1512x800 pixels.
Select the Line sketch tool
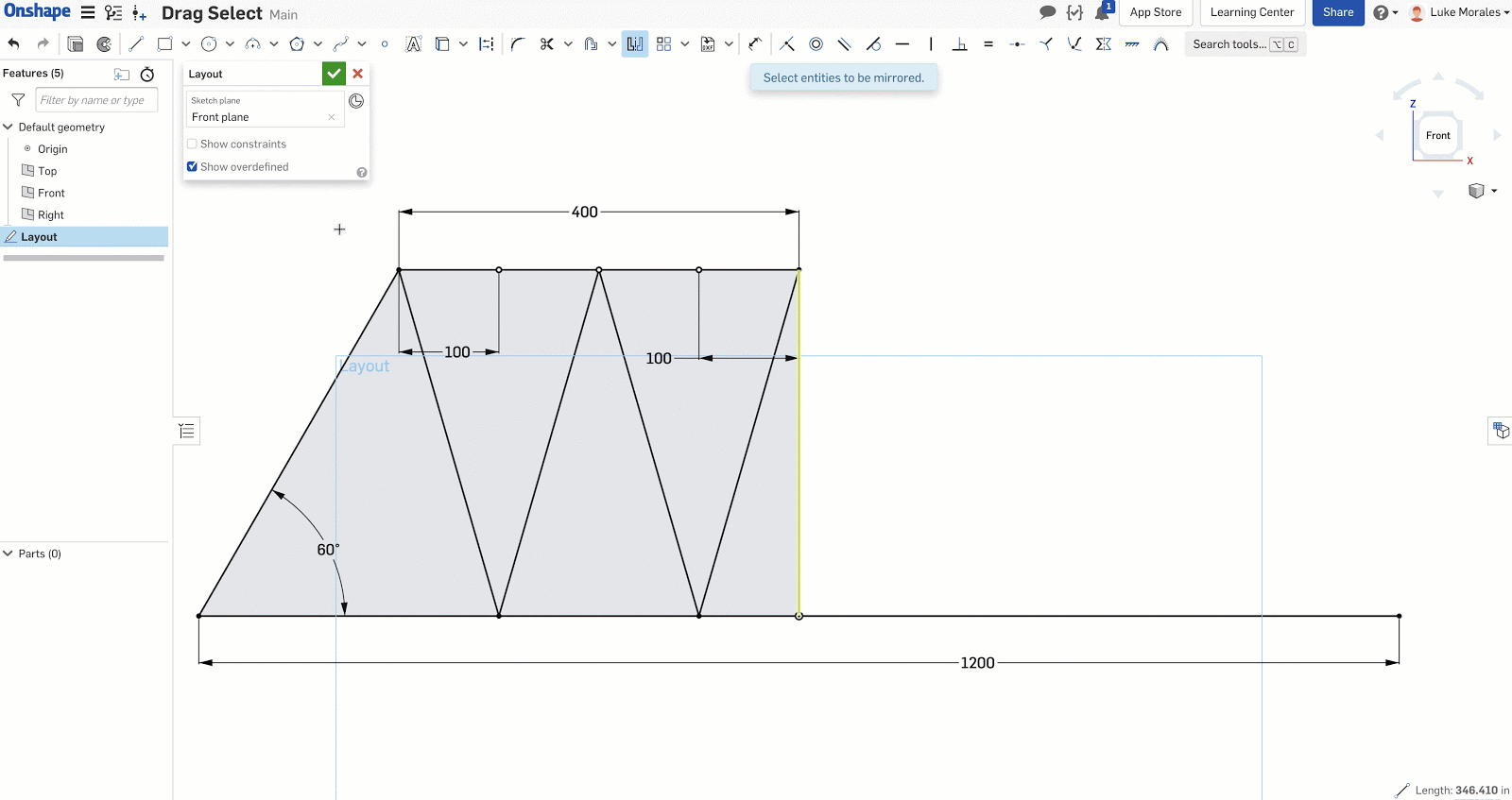pos(136,43)
